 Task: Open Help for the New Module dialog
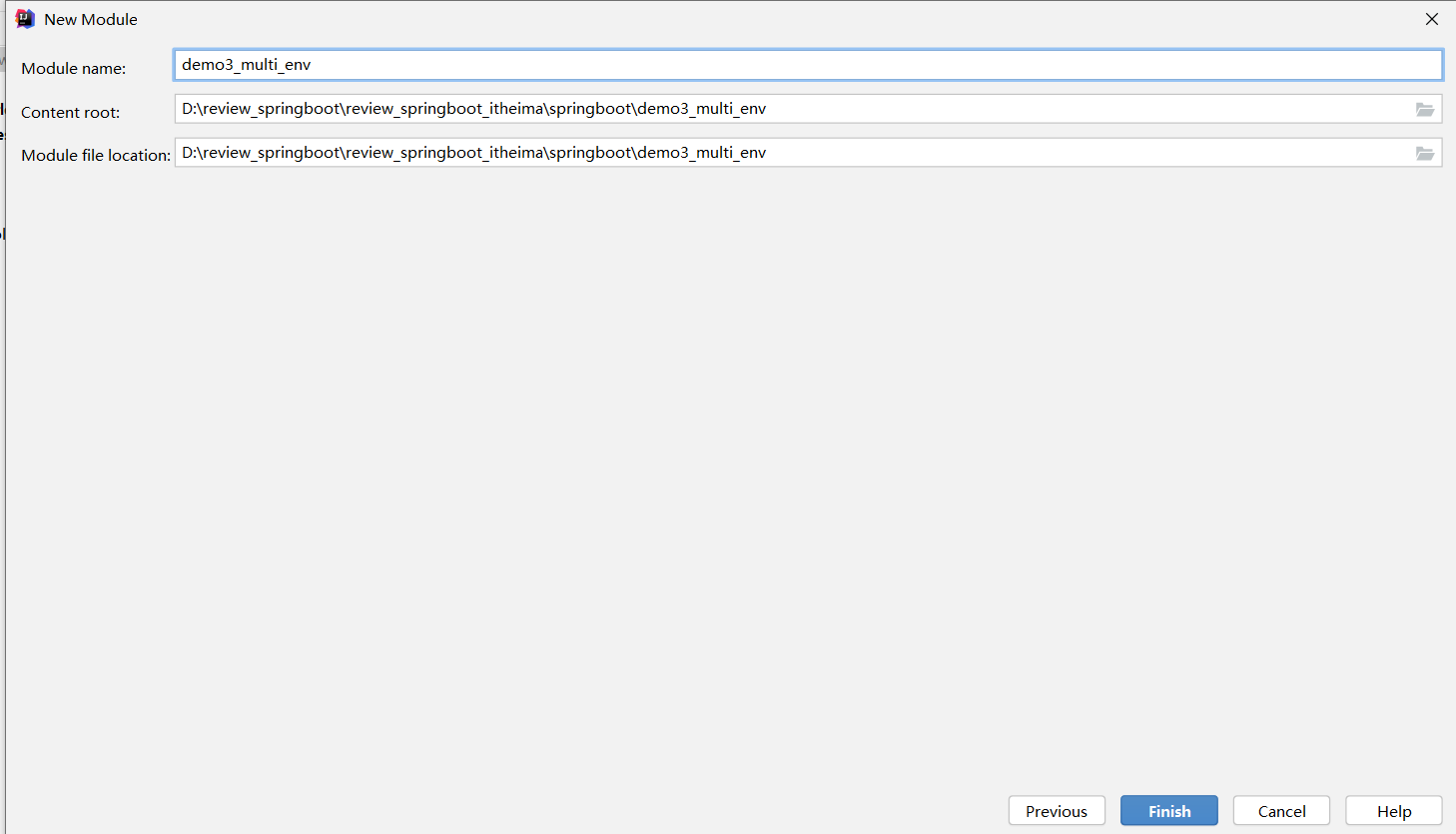[x=1393, y=811]
